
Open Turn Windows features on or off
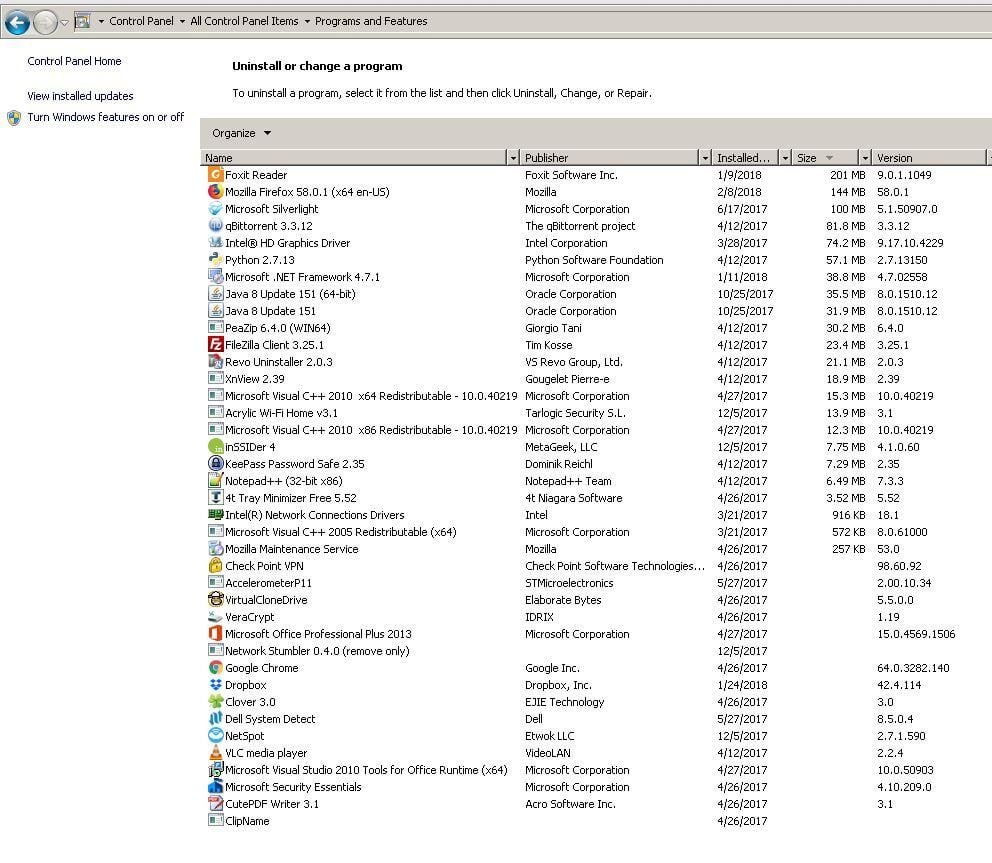(x=106, y=117)
